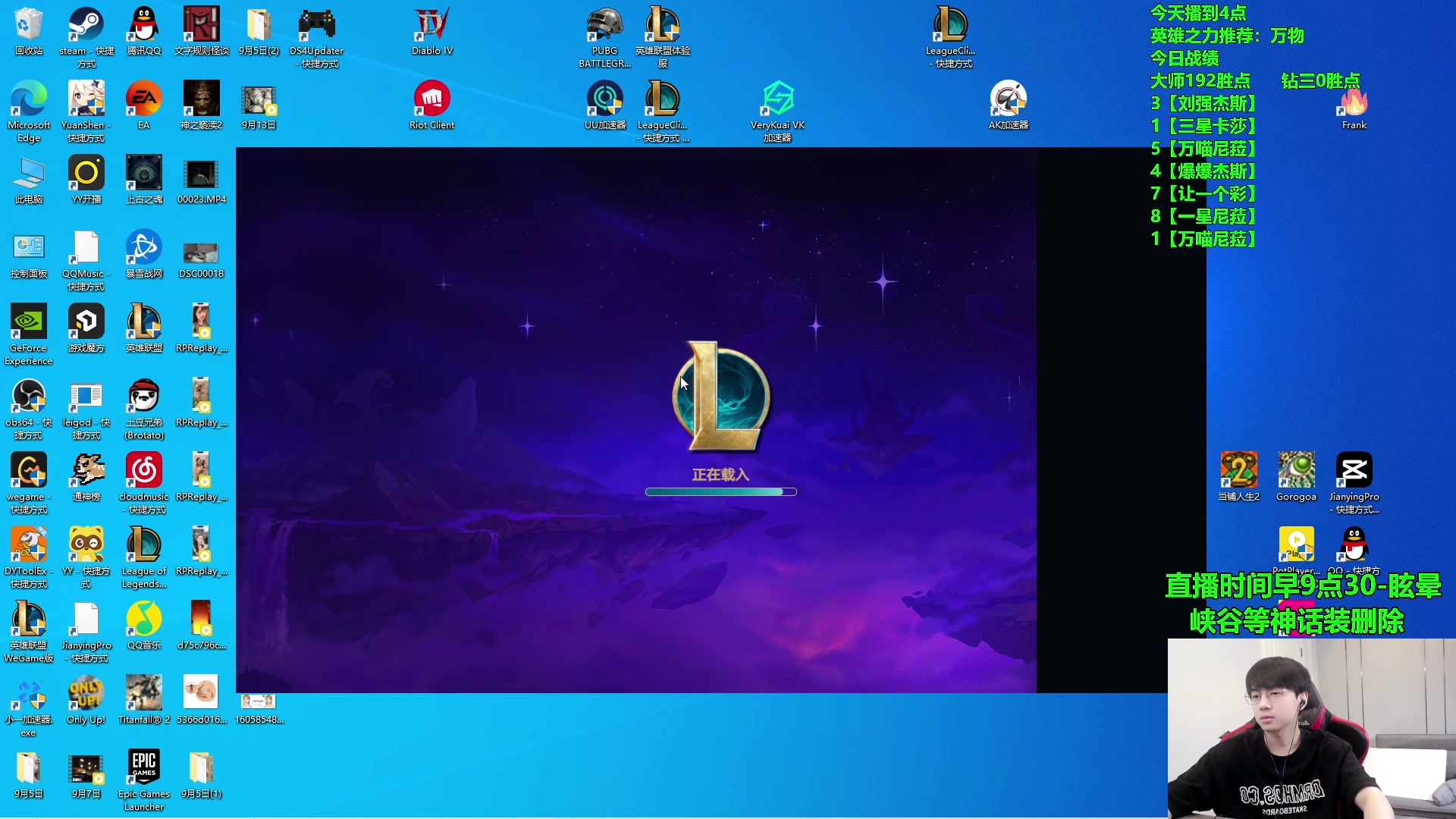
Task: Open the UU加速器 icon
Action: point(605,105)
